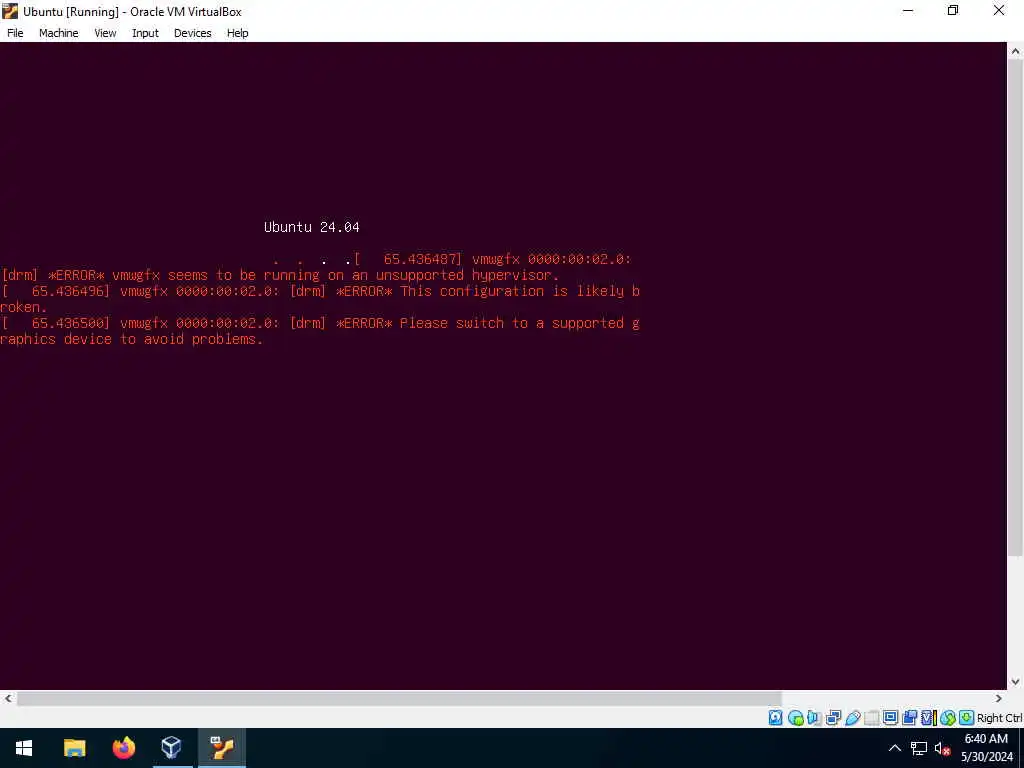Open the Help menu
Screen dimensions: 1024x768
[x=238, y=33]
